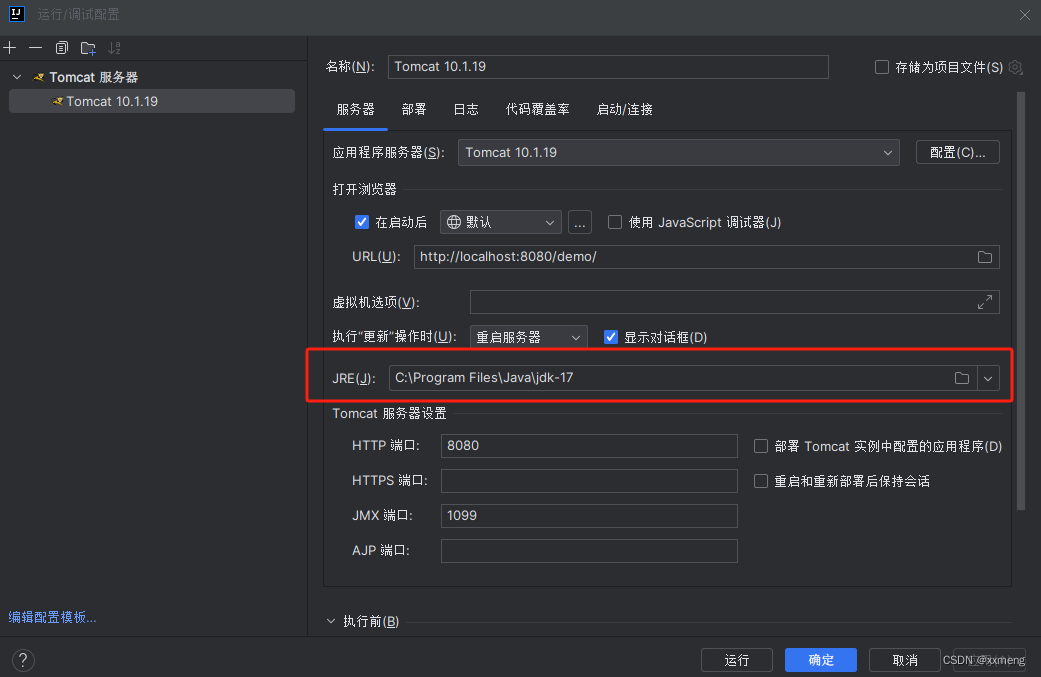Click the 配置(C)... button
This screenshot has height=677, width=1041.
click(957, 153)
